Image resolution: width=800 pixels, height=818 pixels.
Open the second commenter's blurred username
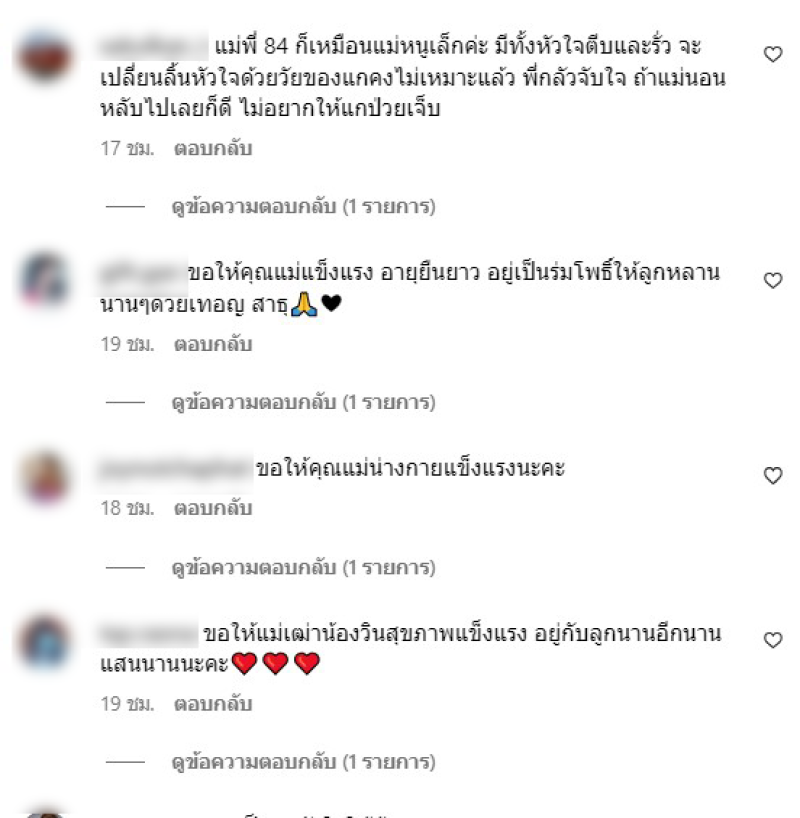pyautogui.click(x=143, y=273)
